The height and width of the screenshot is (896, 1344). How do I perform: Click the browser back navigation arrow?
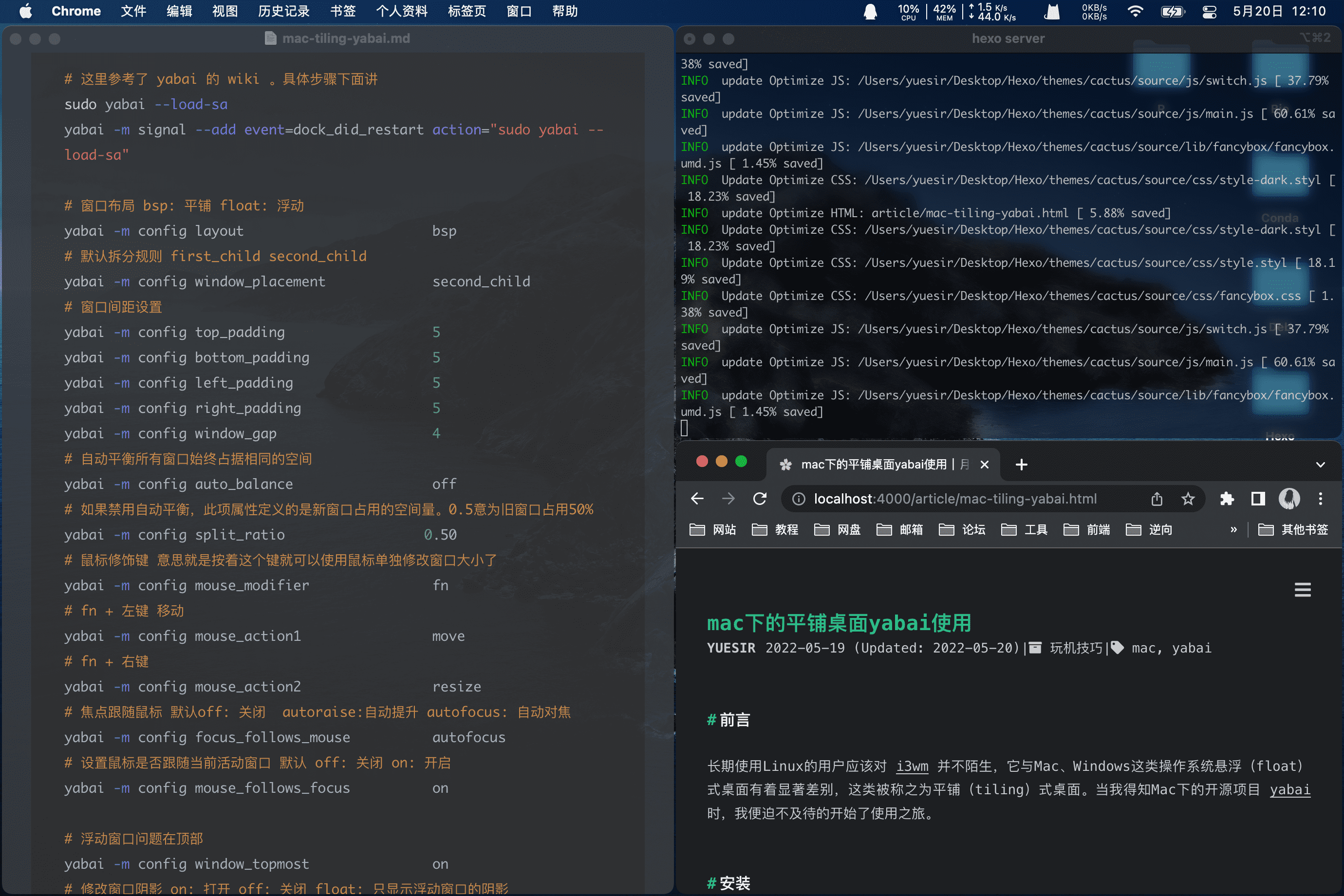[x=697, y=498]
